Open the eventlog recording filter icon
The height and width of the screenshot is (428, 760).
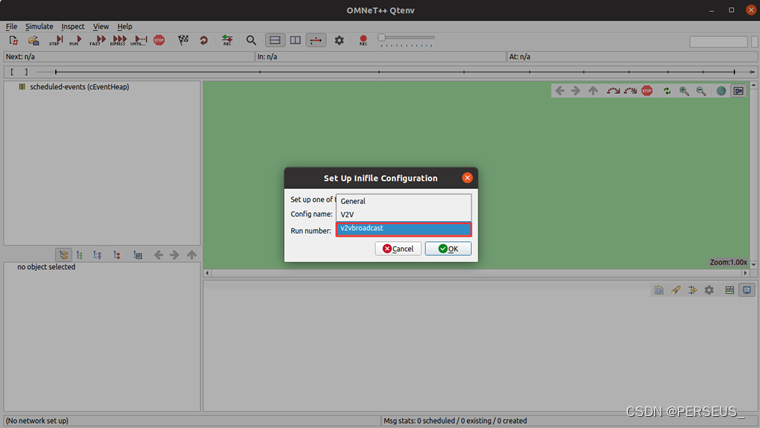[x=227, y=41]
